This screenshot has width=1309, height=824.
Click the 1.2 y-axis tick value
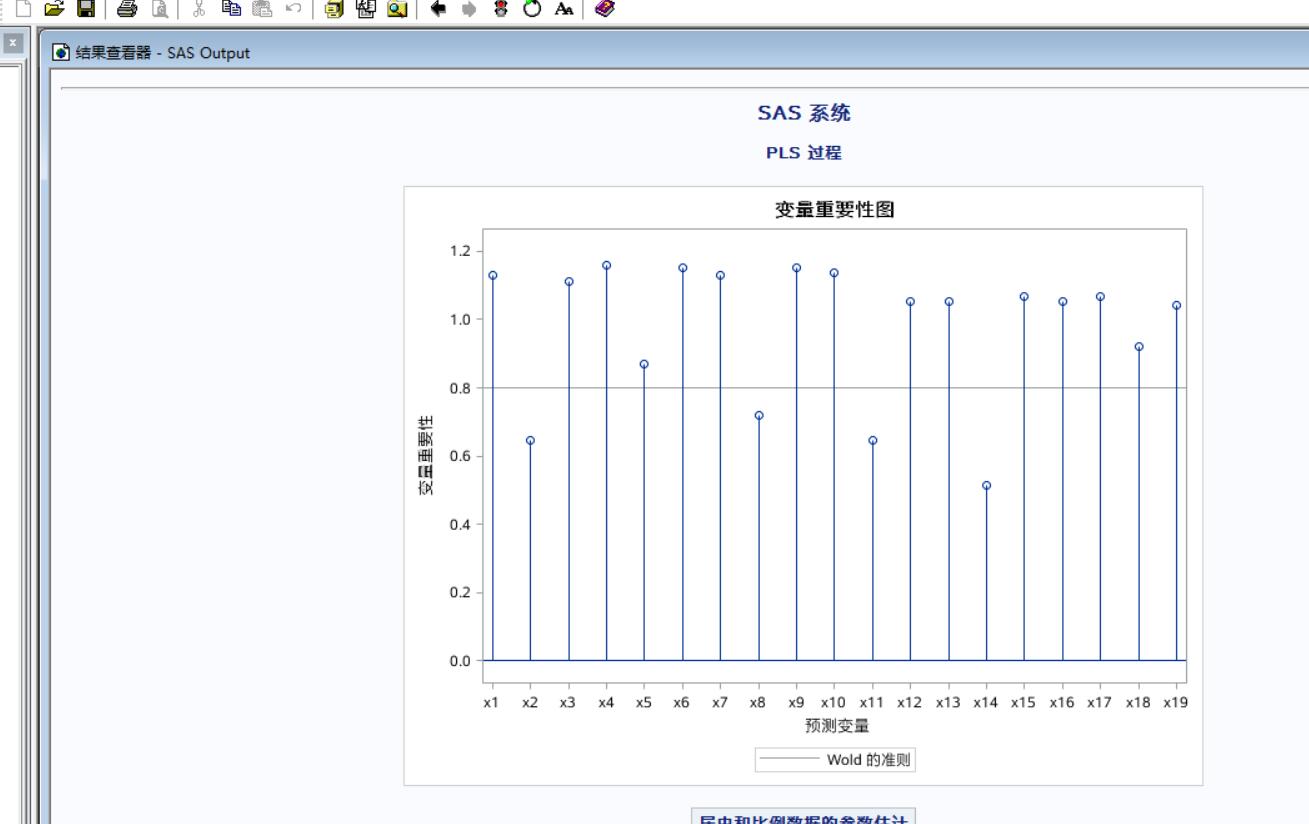tap(462, 251)
